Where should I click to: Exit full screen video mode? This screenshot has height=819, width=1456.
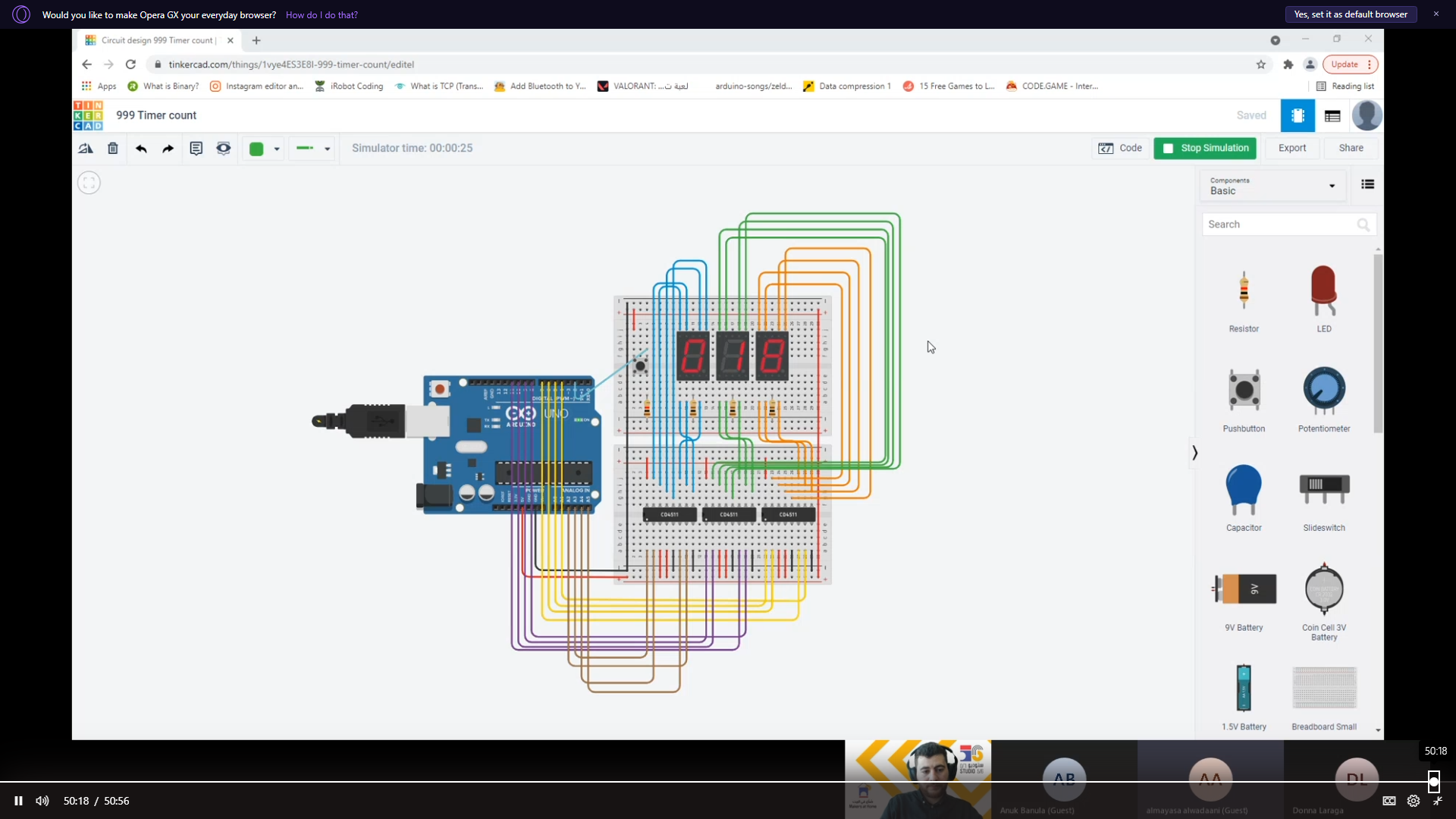1438,801
